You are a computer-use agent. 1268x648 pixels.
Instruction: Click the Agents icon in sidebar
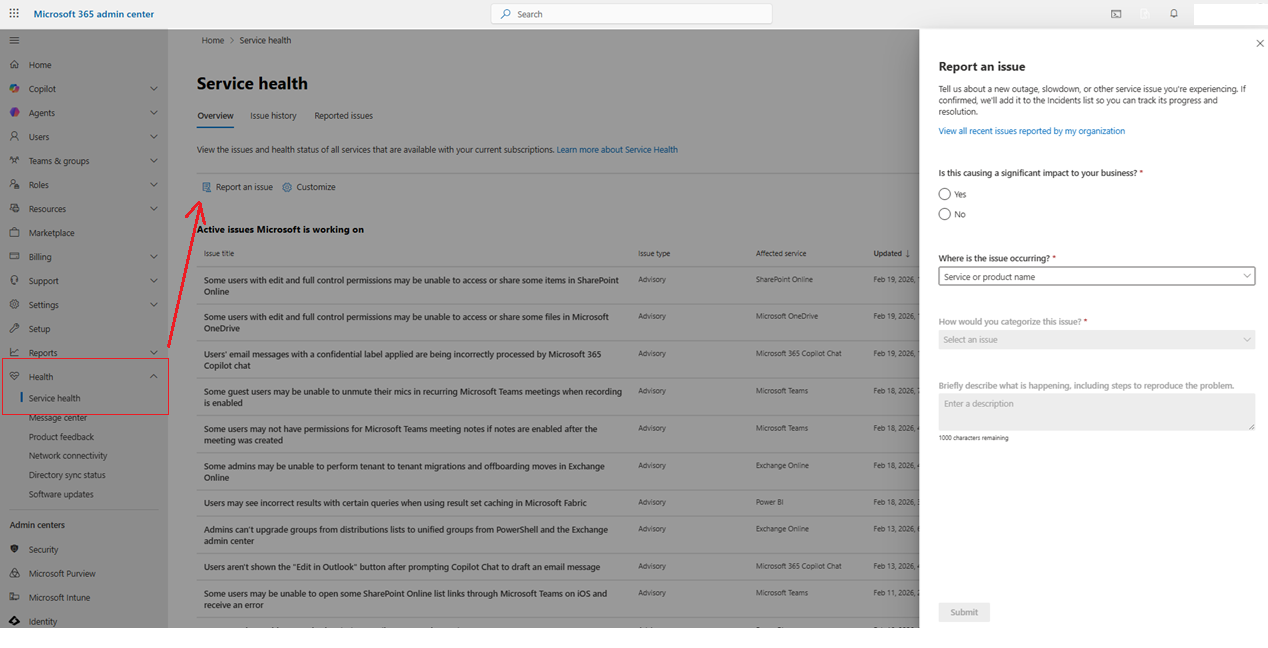point(14,113)
